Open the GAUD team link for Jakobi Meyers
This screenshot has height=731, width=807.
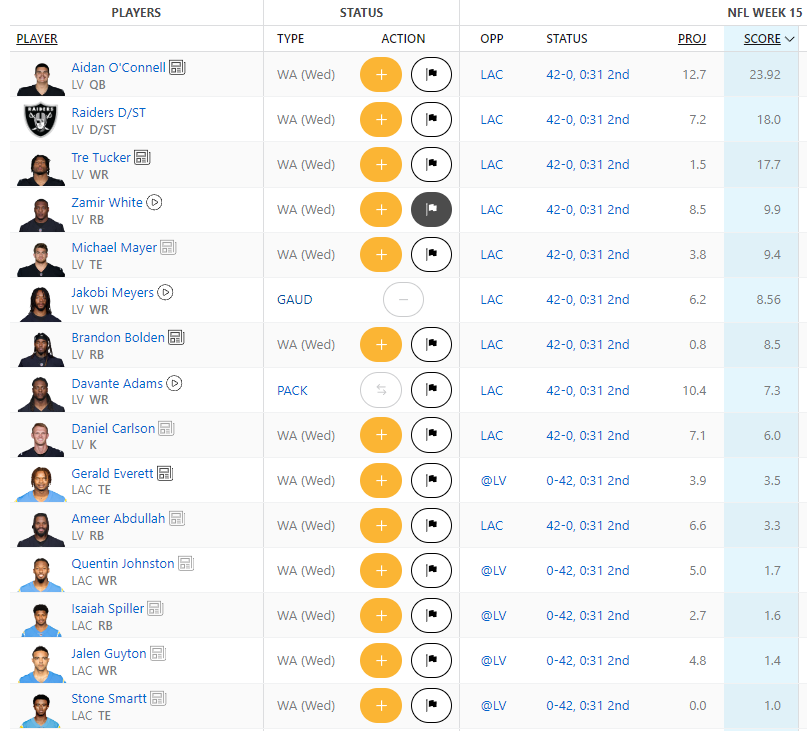pos(294,300)
